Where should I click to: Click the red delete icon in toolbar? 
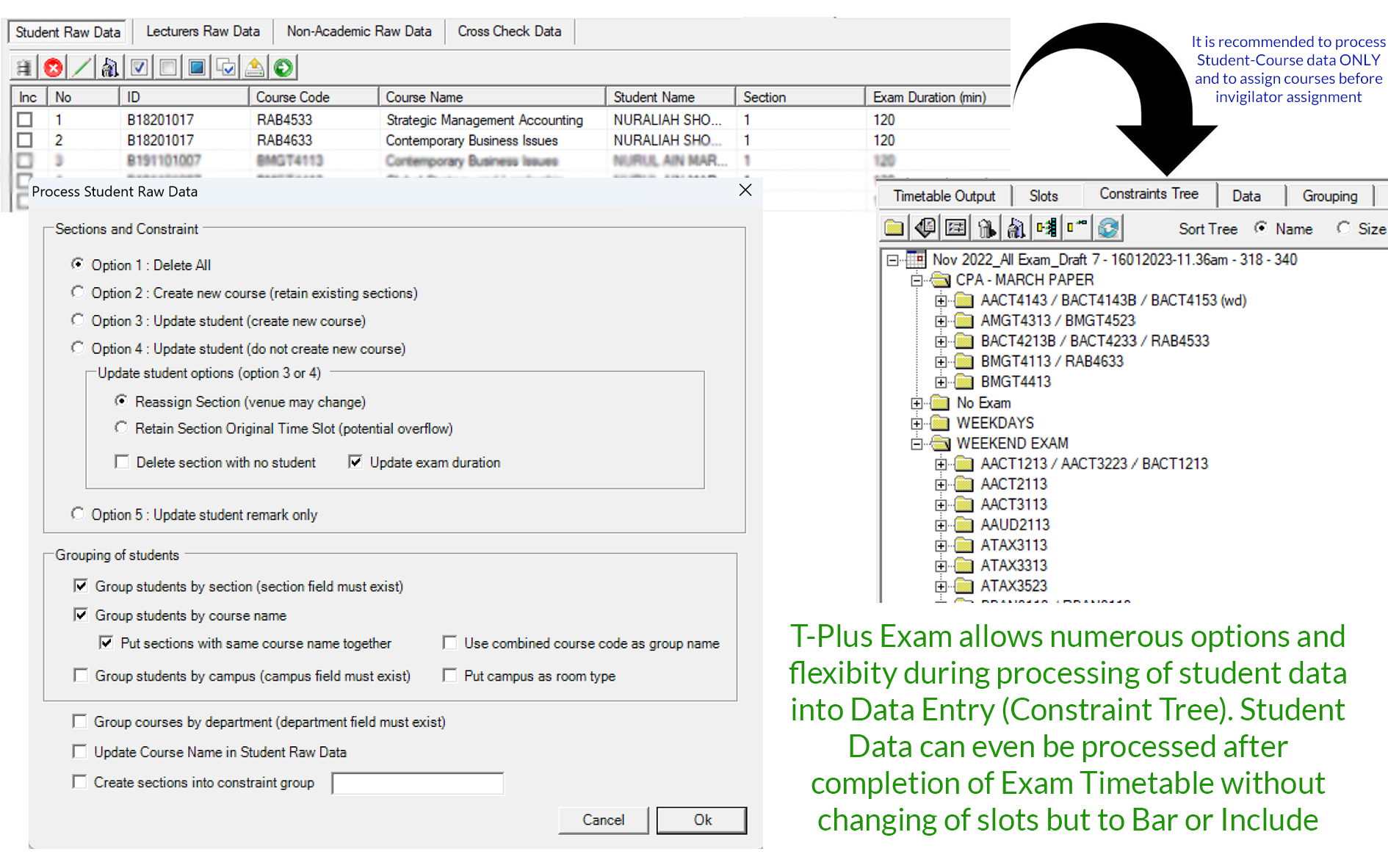pos(53,68)
